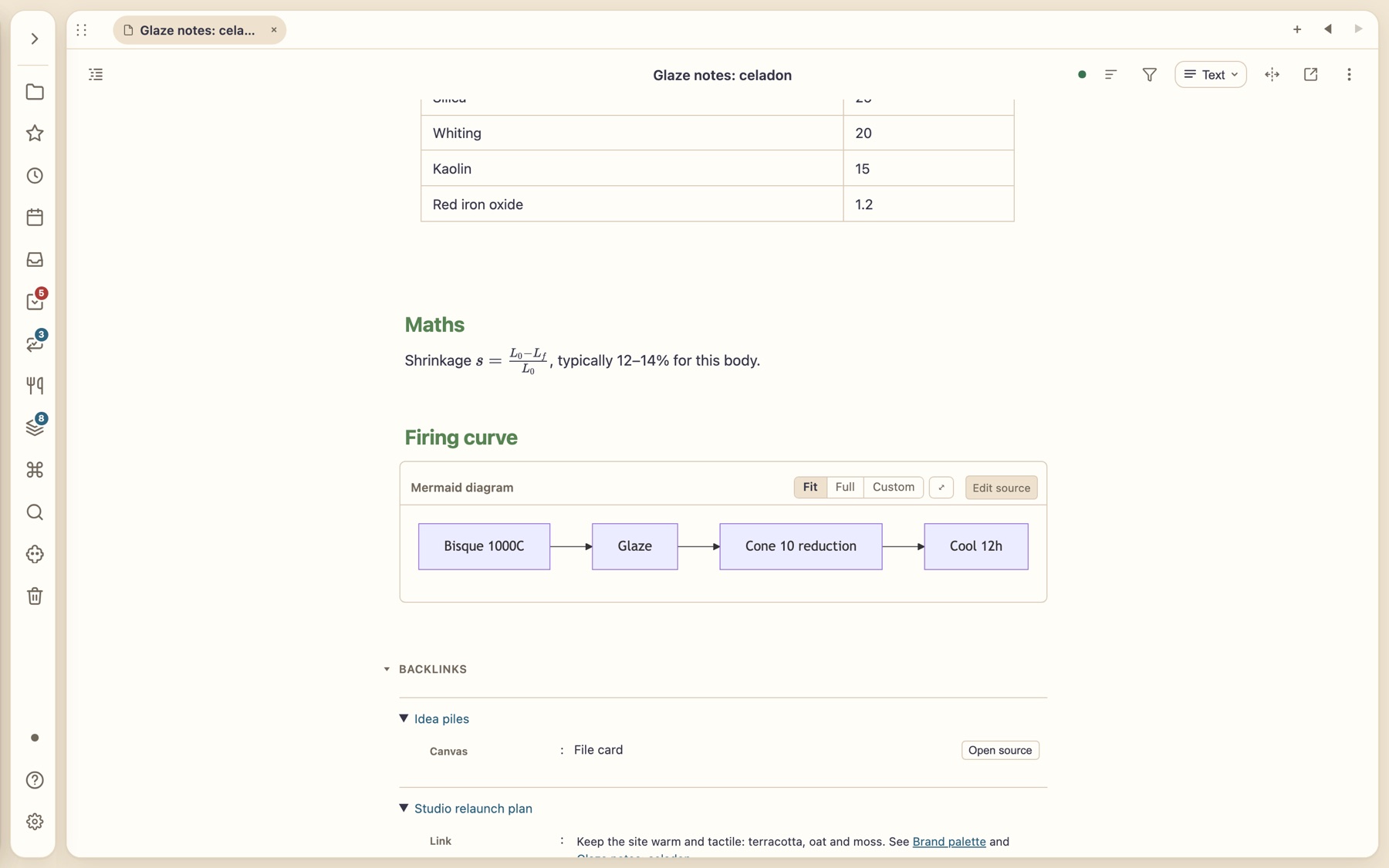Open note in new window icon
The height and width of the screenshot is (868, 1389).
pos(1310,75)
